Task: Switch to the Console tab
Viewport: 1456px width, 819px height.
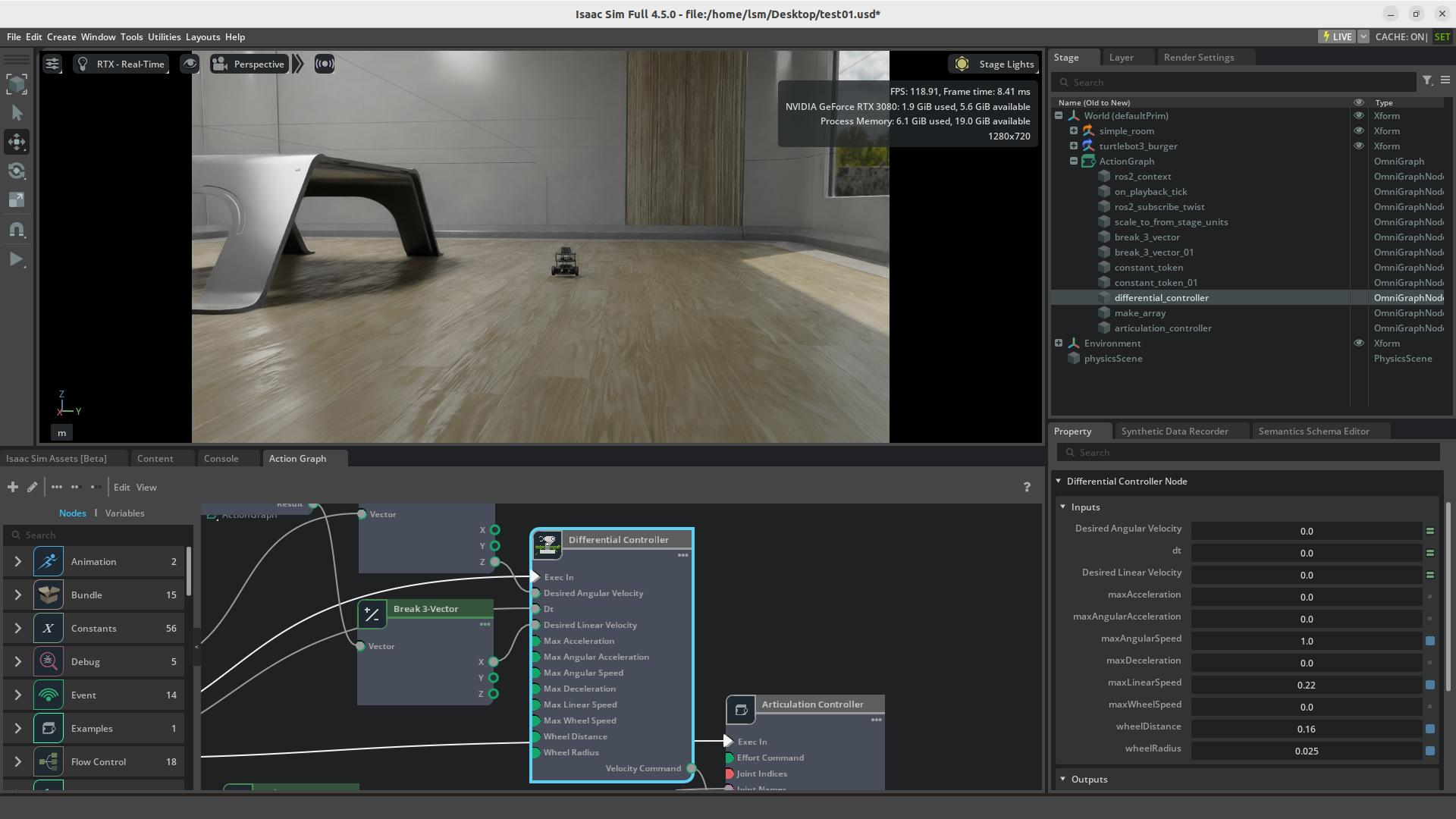Action: tap(221, 459)
